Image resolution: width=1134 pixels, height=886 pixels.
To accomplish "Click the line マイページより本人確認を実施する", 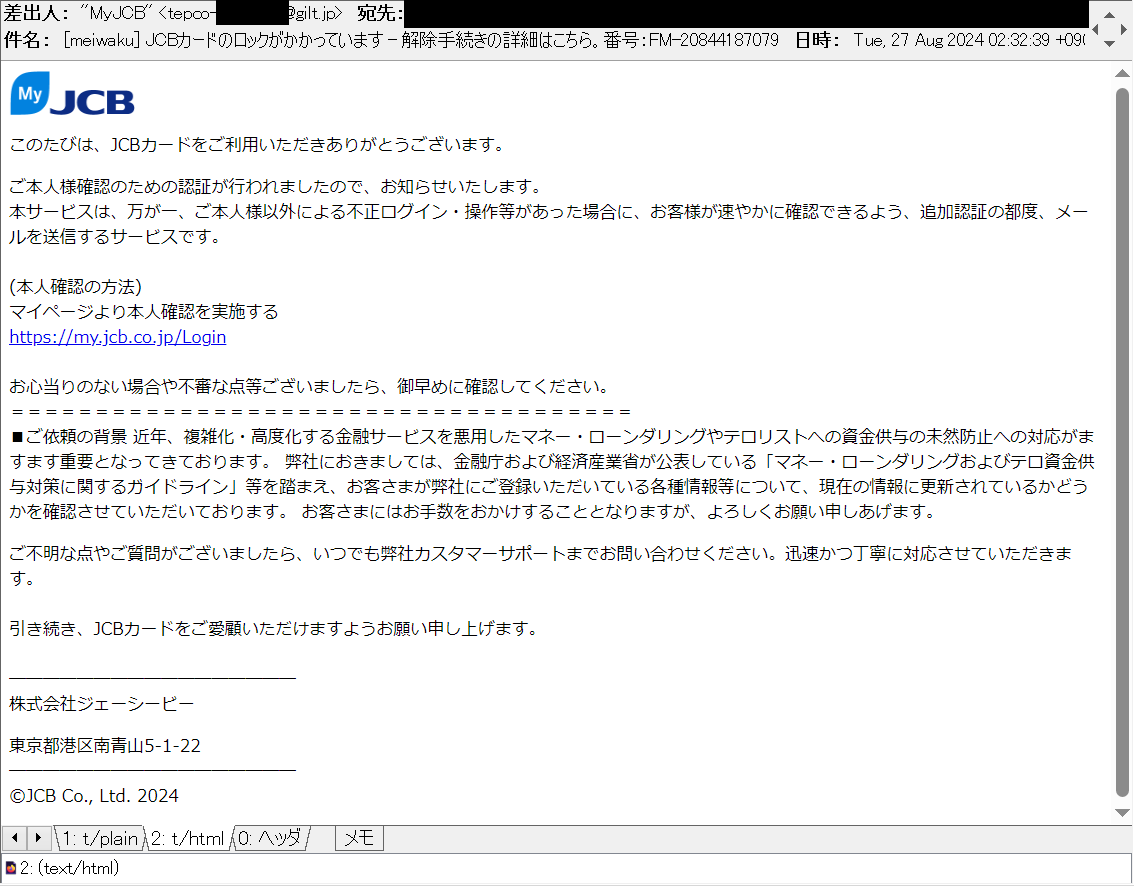I will tap(143, 312).
